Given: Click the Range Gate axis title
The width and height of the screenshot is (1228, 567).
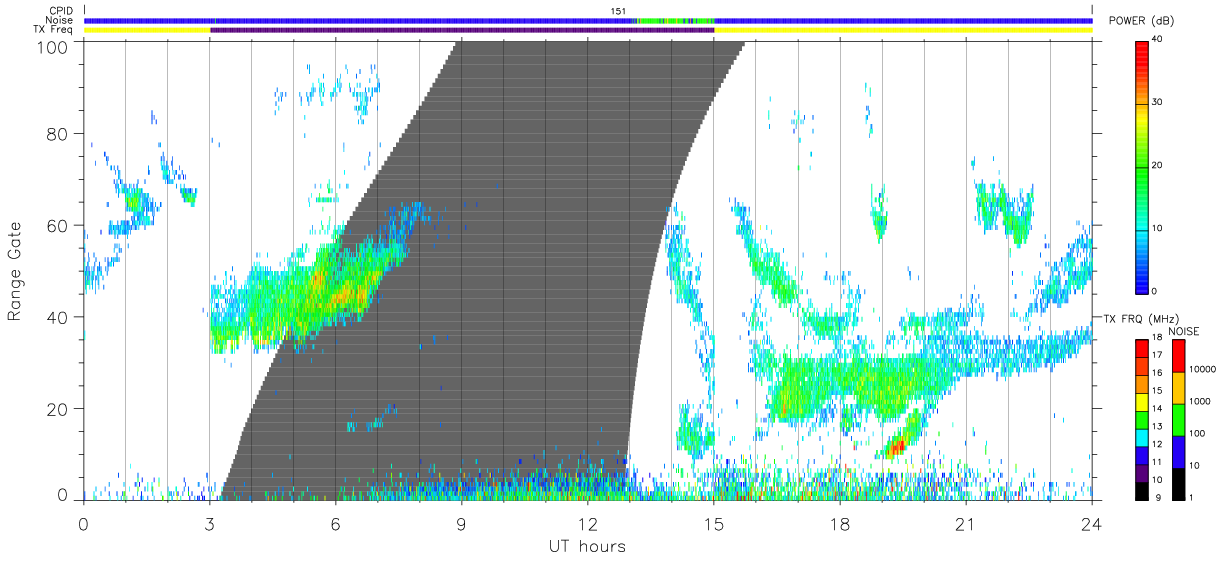Looking at the screenshot, I should click(16, 271).
